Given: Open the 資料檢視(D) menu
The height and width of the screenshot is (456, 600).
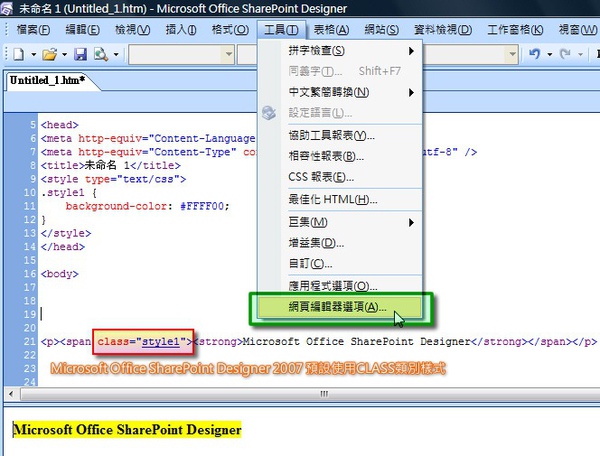Looking at the screenshot, I should (x=443, y=29).
